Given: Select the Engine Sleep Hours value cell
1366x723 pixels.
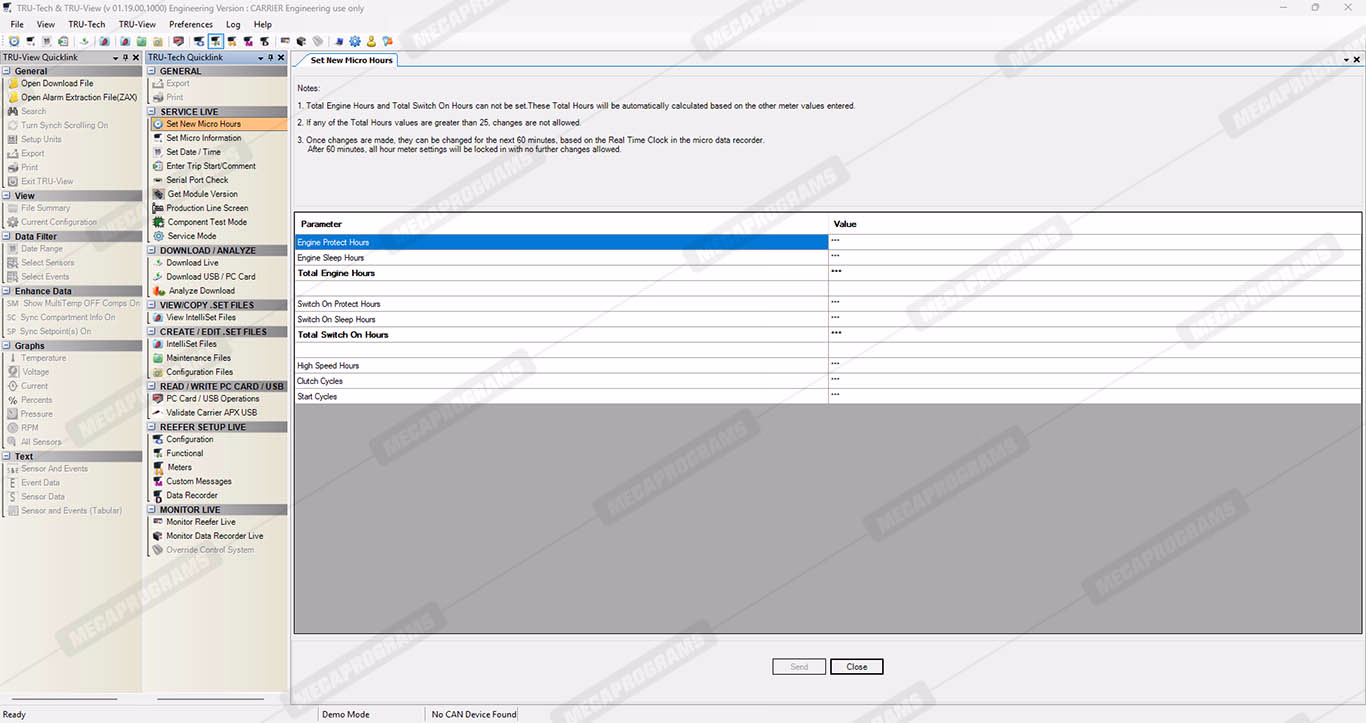Looking at the screenshot, I should pos(1094,258).
